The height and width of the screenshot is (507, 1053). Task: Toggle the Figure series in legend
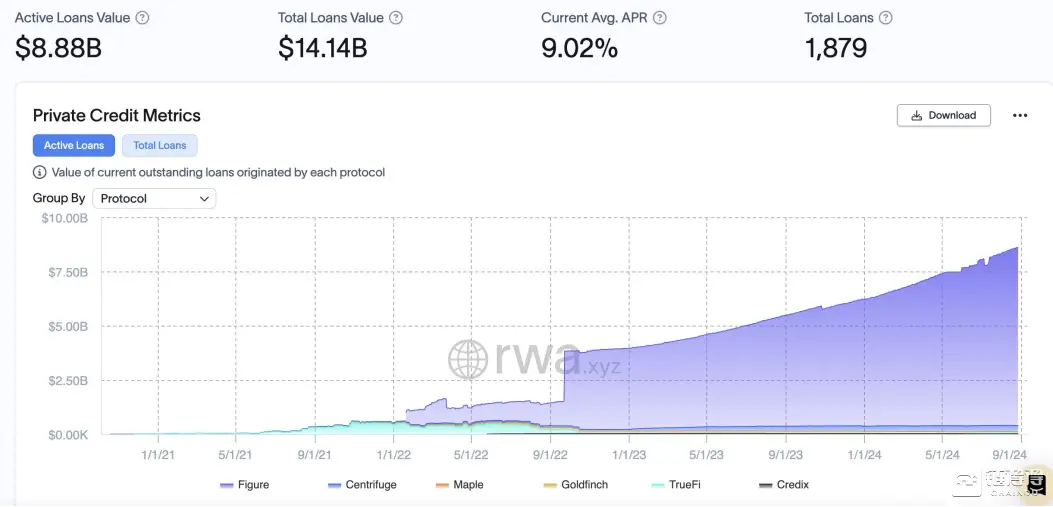pyautogui.click(x=243, y=485)
